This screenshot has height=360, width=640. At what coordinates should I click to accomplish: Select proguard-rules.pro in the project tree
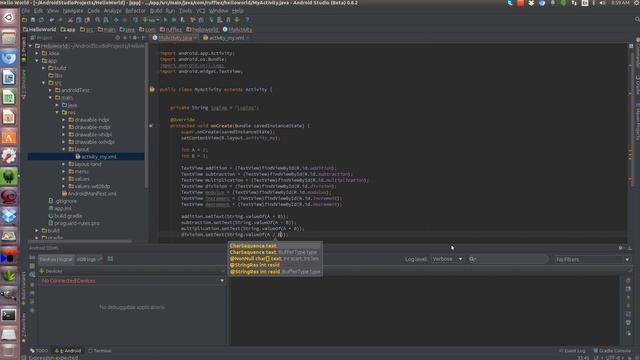(74, 223)
